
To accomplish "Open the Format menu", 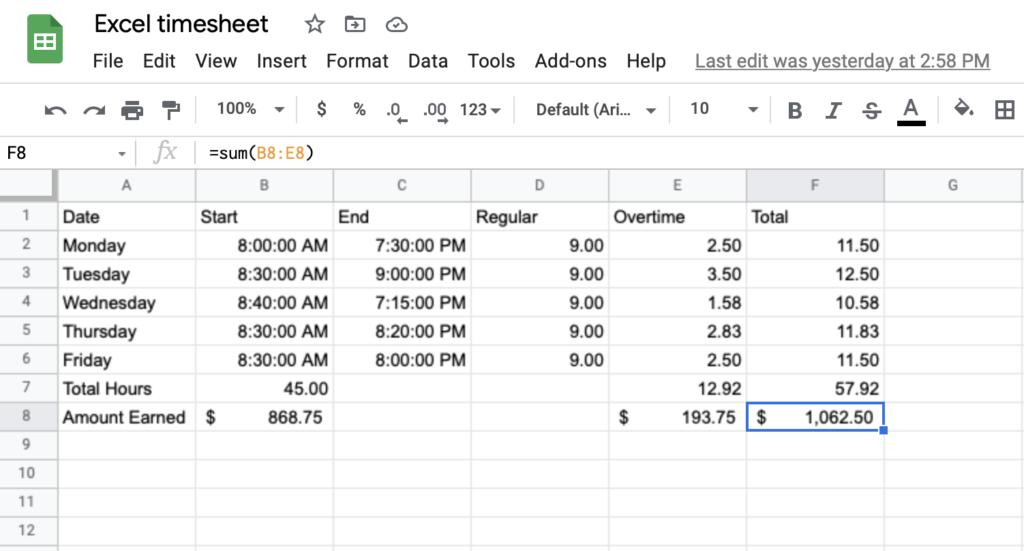I will (357, 61).
